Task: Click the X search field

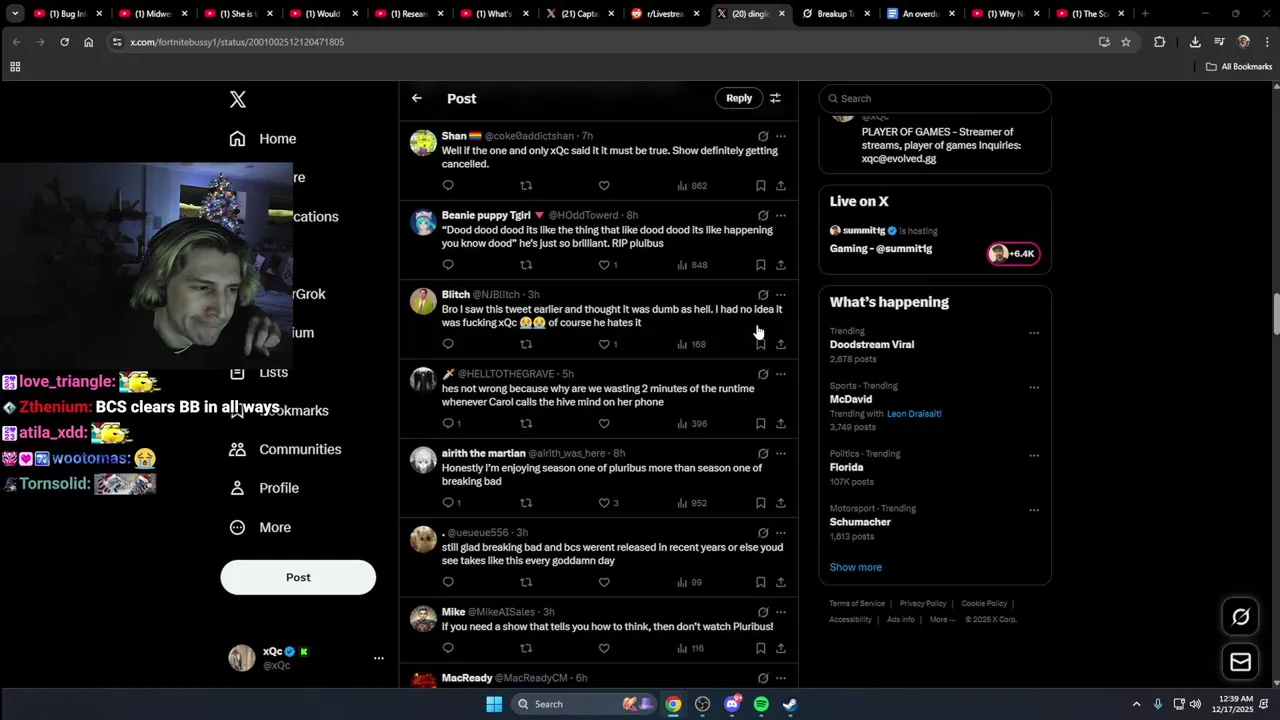Action: pyautogui.click(x=935, y=98)
